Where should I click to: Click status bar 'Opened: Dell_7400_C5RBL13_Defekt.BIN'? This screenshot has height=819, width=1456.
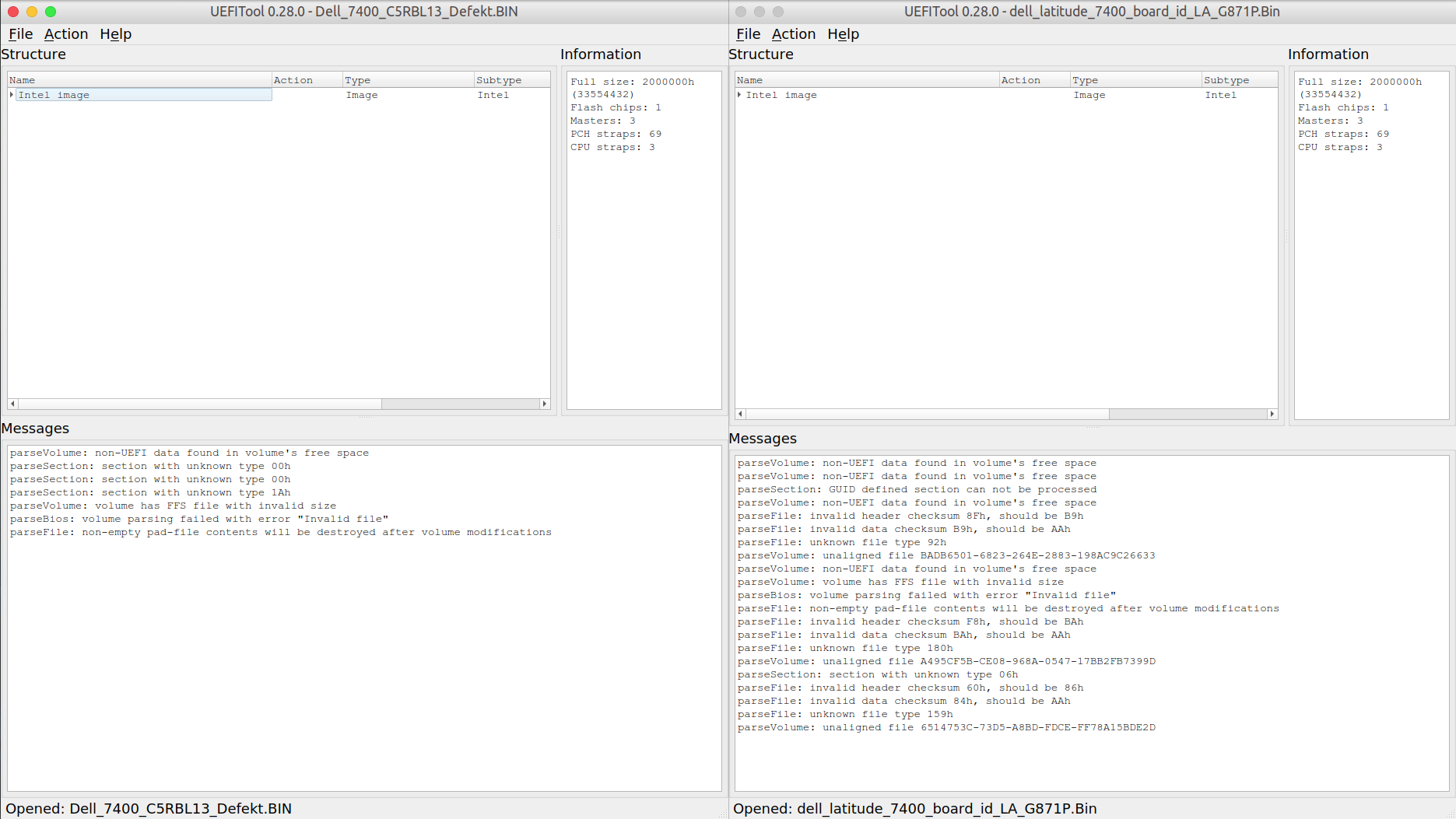[149, 809]
